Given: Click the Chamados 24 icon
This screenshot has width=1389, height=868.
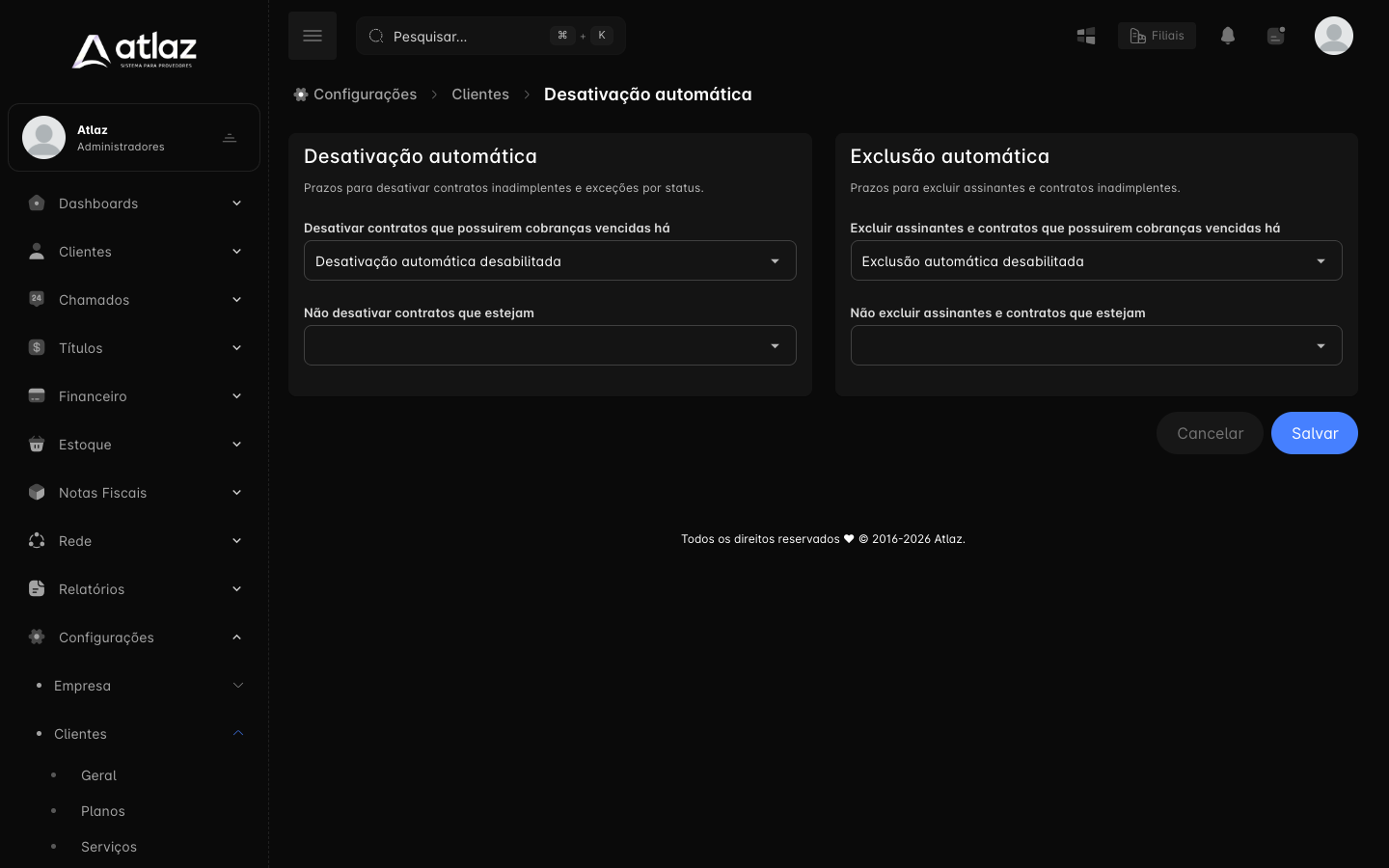Looking at the screenshot, I should coord(37,299).
